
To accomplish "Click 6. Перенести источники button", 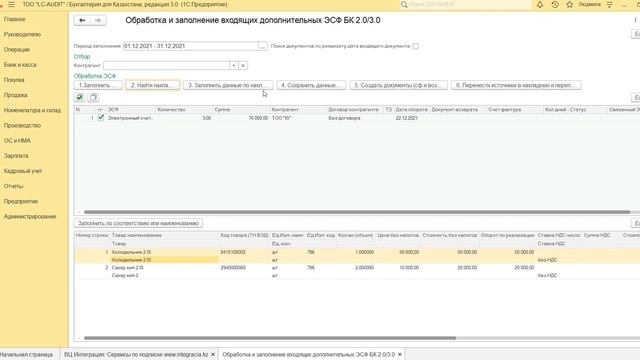I will pyautogui.click(x=516, y=85).
